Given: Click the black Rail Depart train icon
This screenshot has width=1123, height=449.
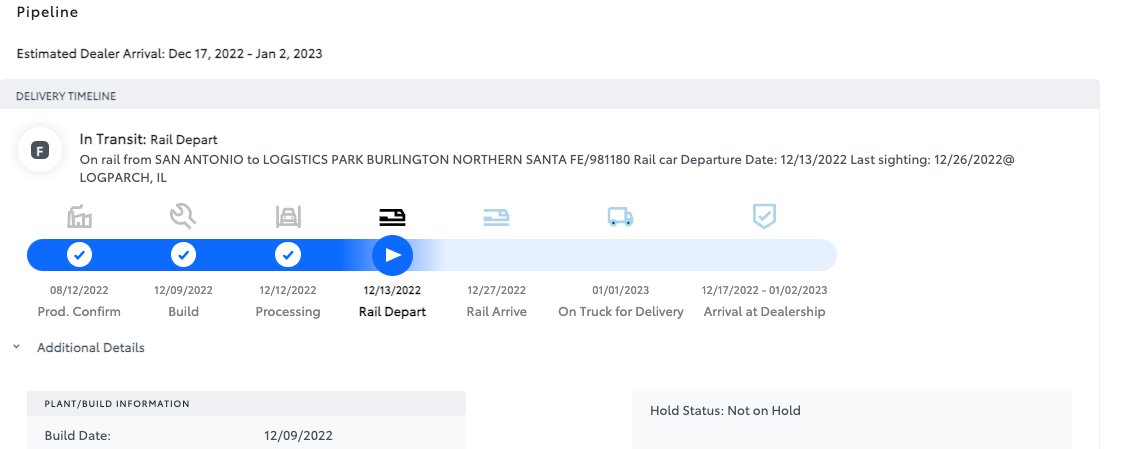Looking at the screenshot, I should [x=392, y=216].
